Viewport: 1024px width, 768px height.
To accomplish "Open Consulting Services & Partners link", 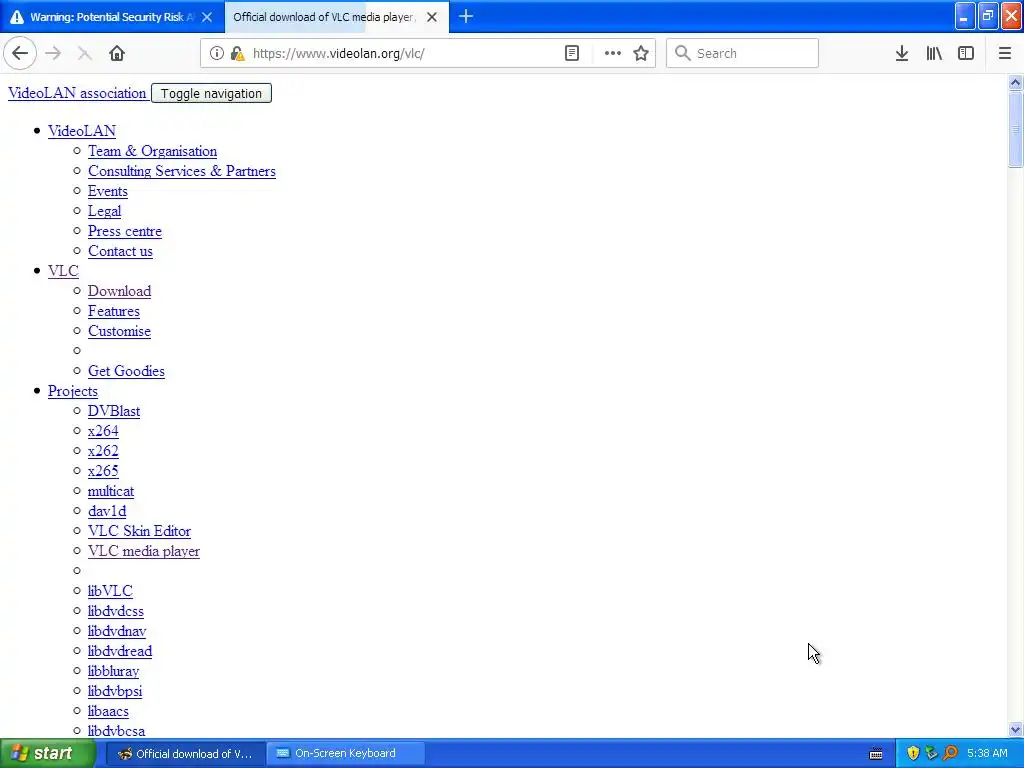I will point(182,172).
